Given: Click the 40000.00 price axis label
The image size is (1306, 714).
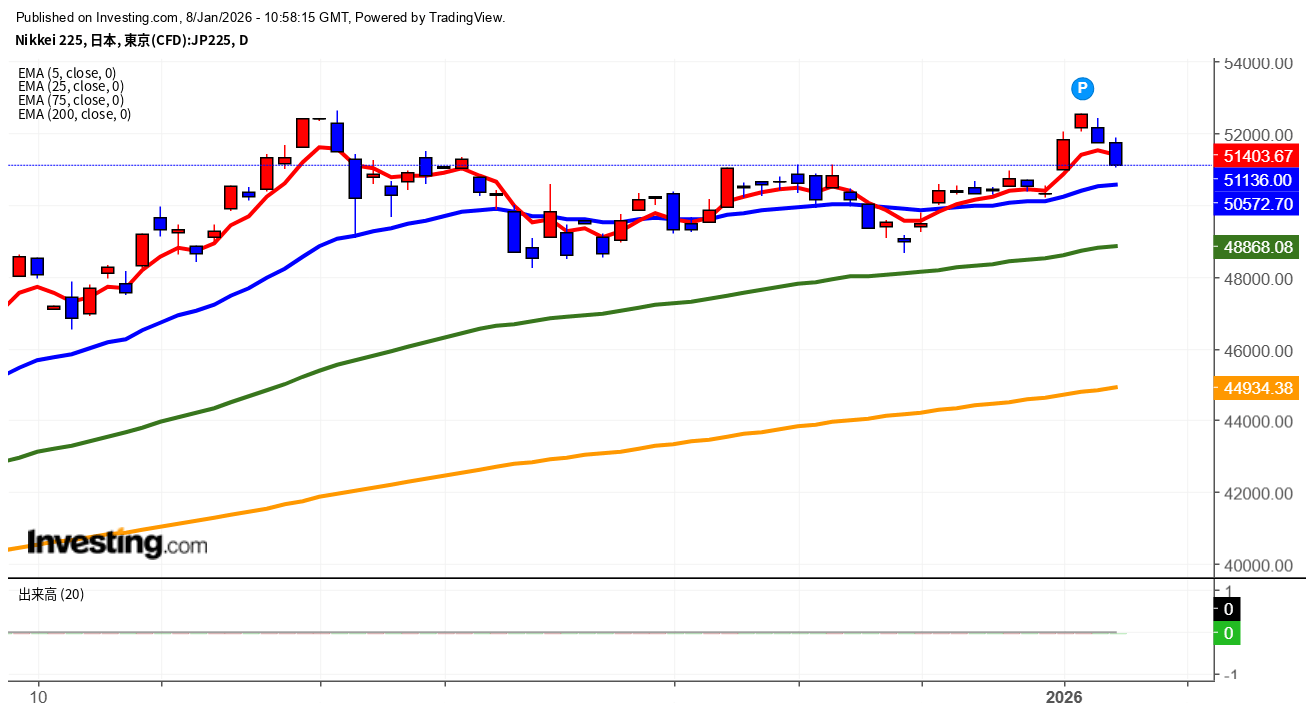Looking at the screenshot, I should click(1259, 565).
